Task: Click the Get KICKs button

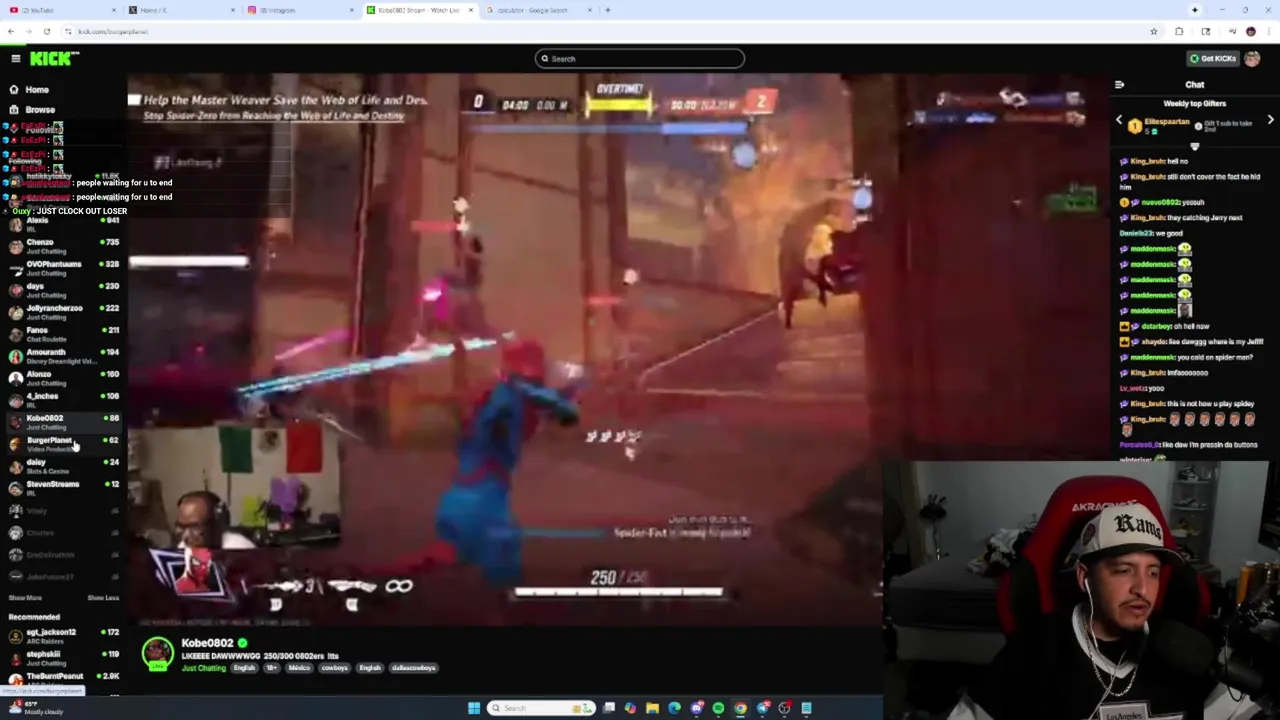Action: click(x=1212, y=59)
